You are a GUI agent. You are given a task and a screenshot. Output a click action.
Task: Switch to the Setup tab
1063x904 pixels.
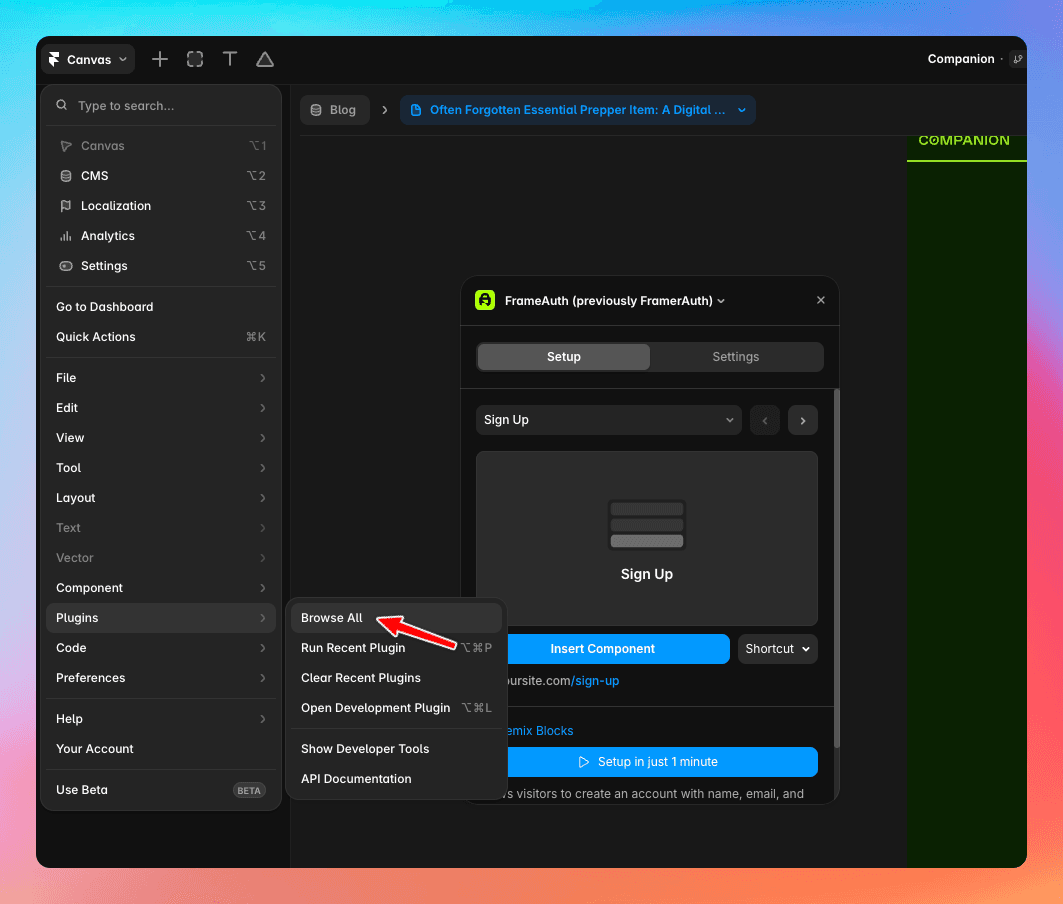coord(563,357)
